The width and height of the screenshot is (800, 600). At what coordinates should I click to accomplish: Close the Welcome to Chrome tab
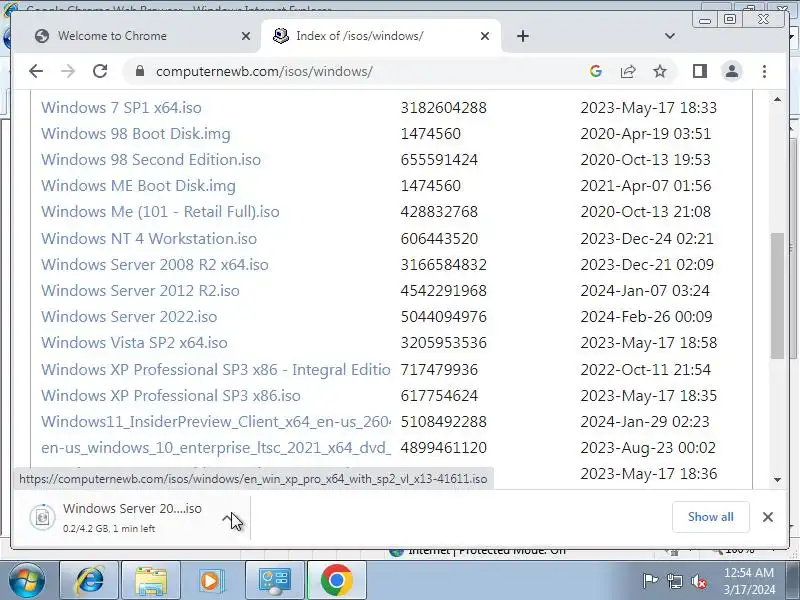click(x=245, y=36)
